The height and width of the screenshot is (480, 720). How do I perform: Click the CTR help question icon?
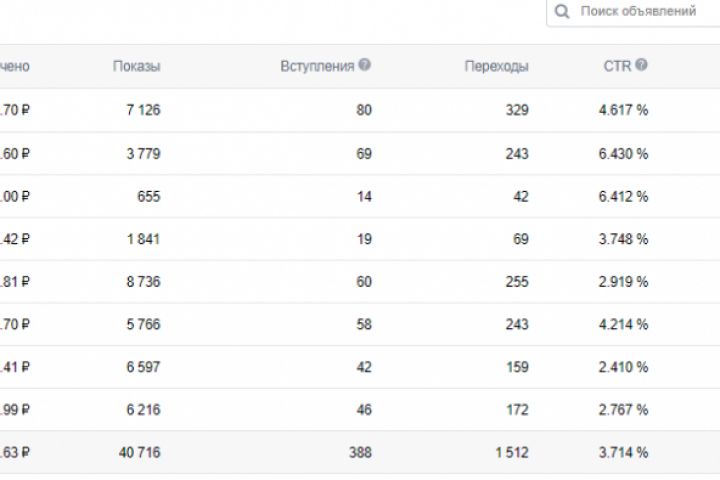click(641, 65)
